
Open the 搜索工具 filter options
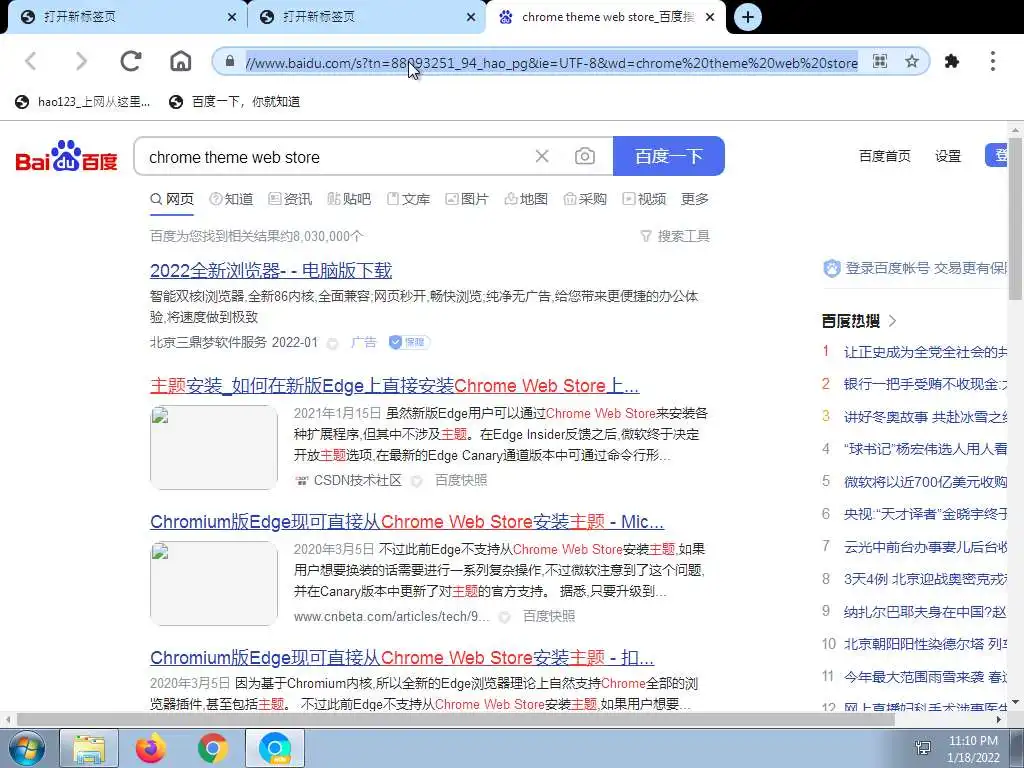pyautogui.click(x=675, y=236)
